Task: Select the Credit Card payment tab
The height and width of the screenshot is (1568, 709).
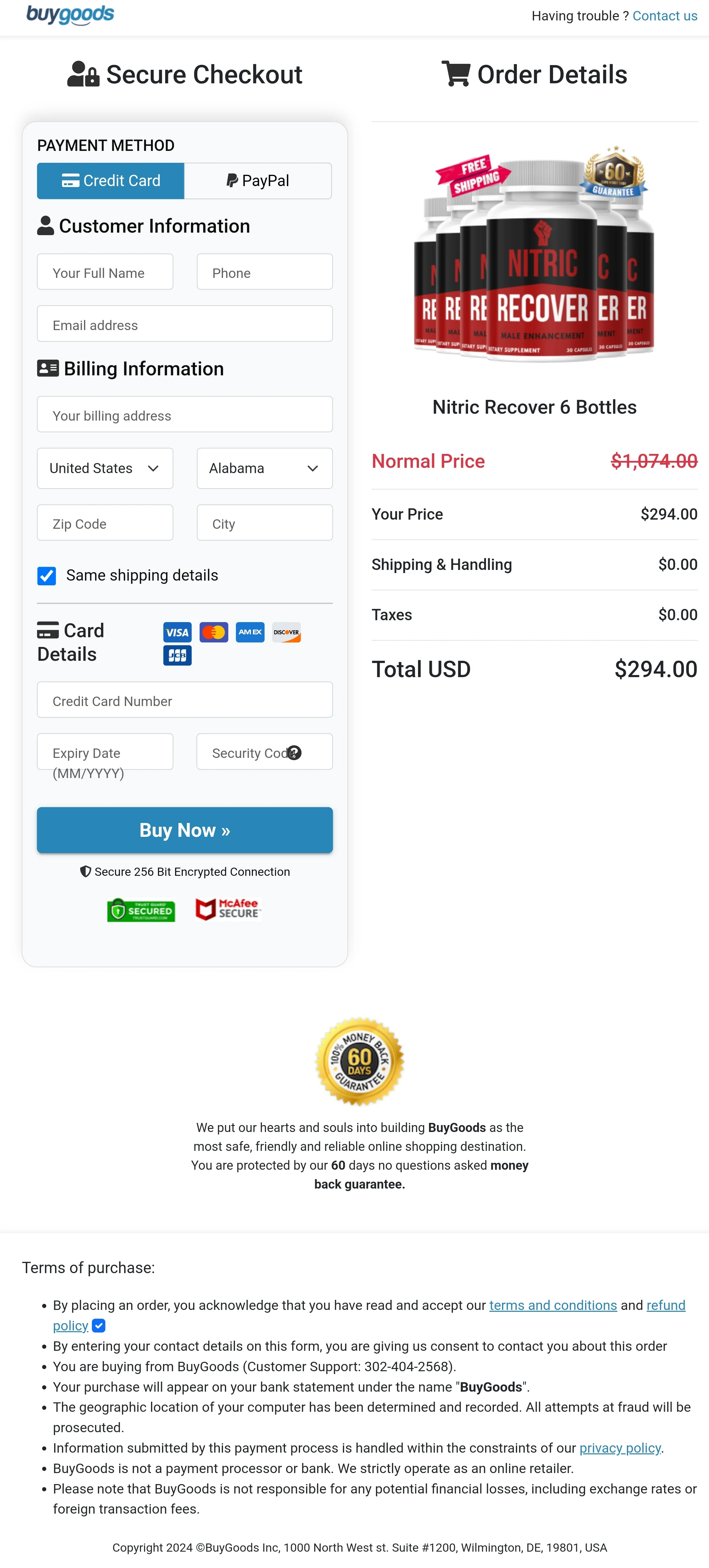Action: coord(111,181)
